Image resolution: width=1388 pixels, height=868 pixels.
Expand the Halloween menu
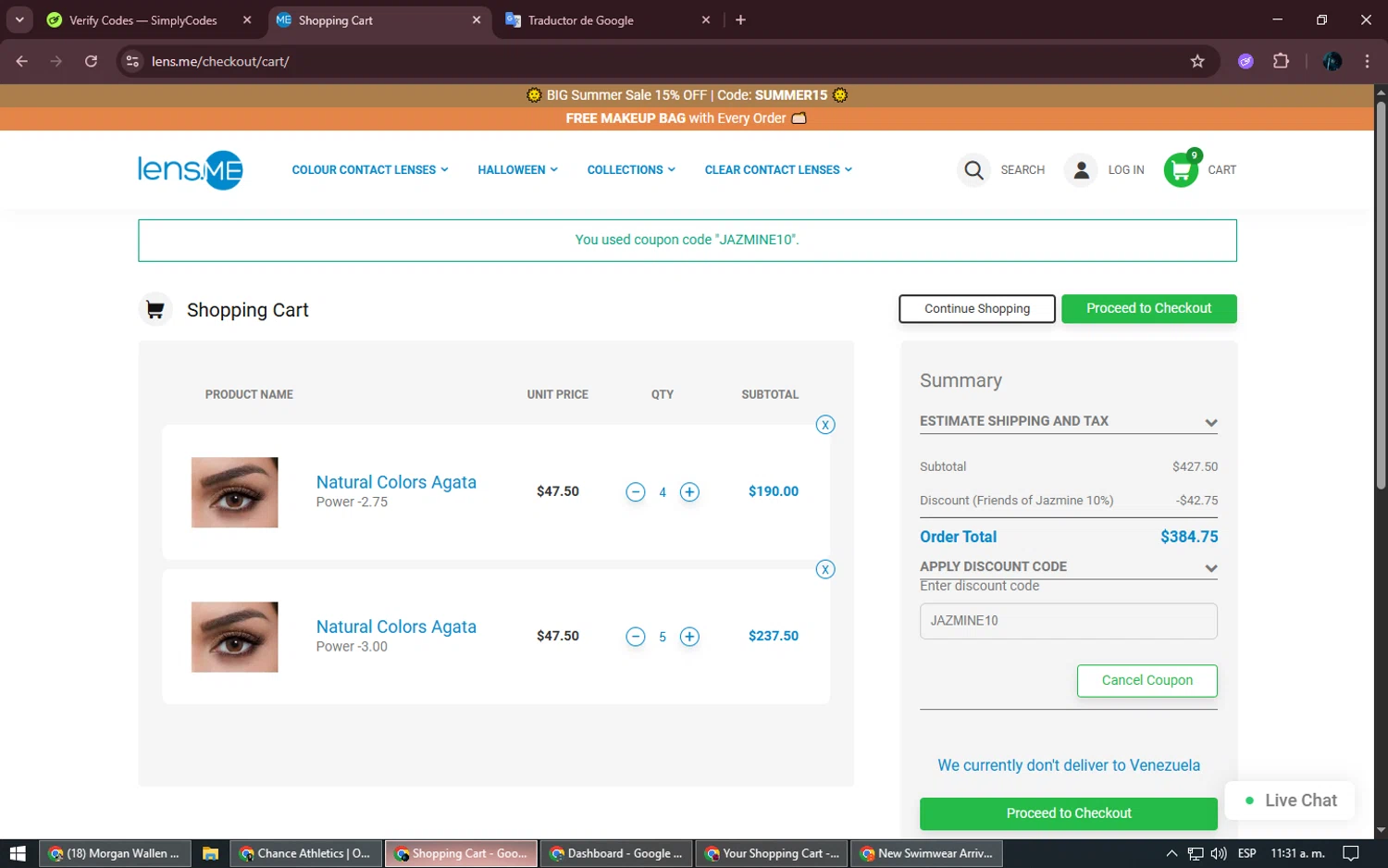[x=517, y=170]
